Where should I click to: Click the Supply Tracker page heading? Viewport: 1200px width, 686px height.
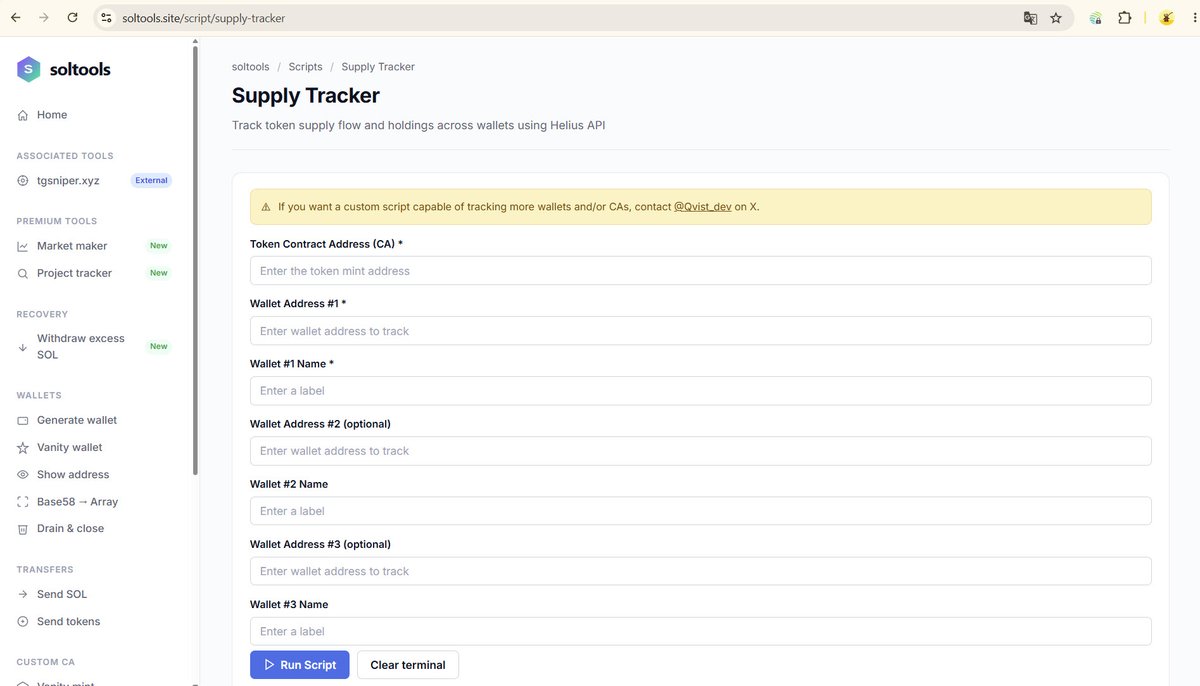(x=306, y=96)
